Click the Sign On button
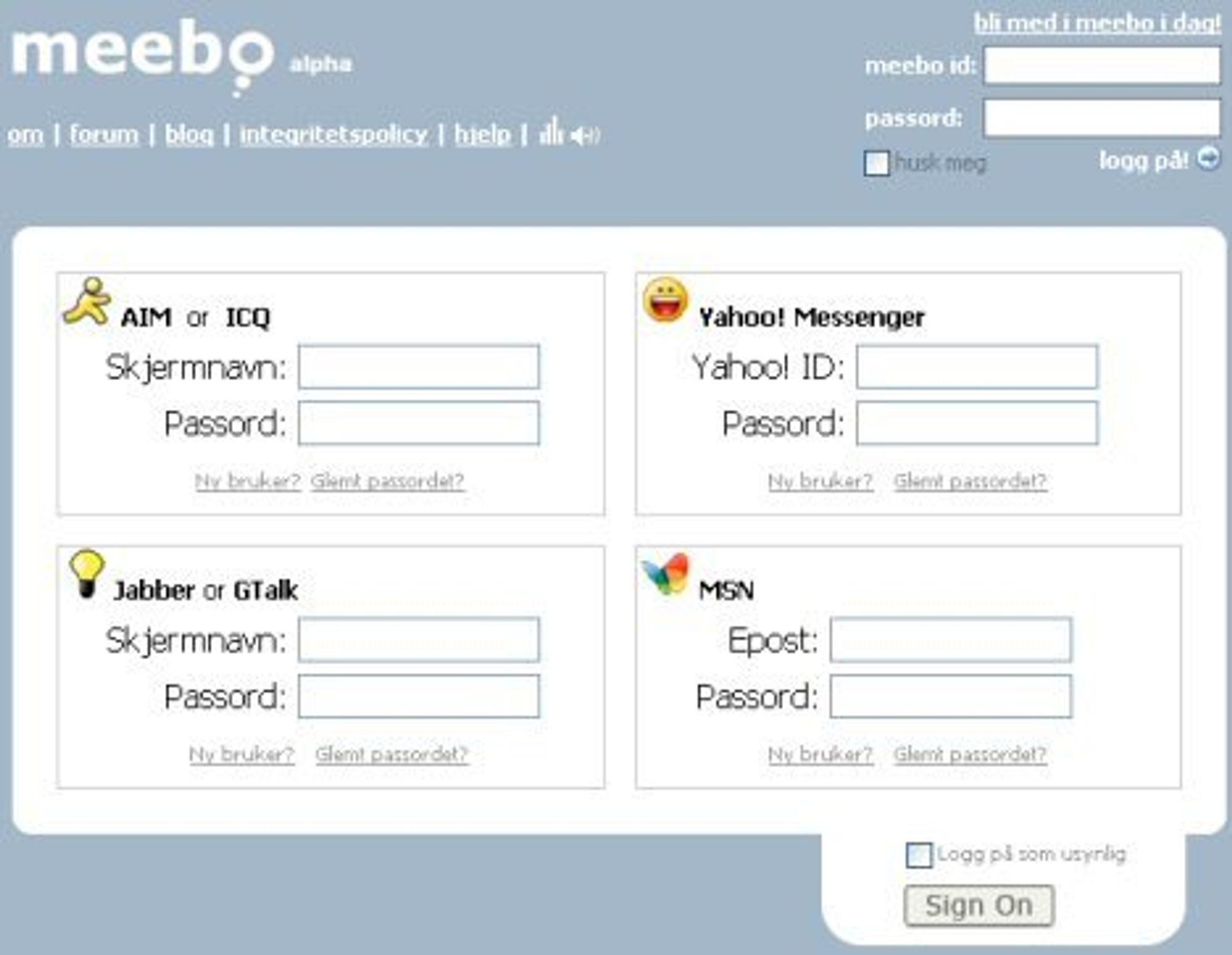This screenshot has height=955, width=1232. pyautogui.click(x=979, y=905)
